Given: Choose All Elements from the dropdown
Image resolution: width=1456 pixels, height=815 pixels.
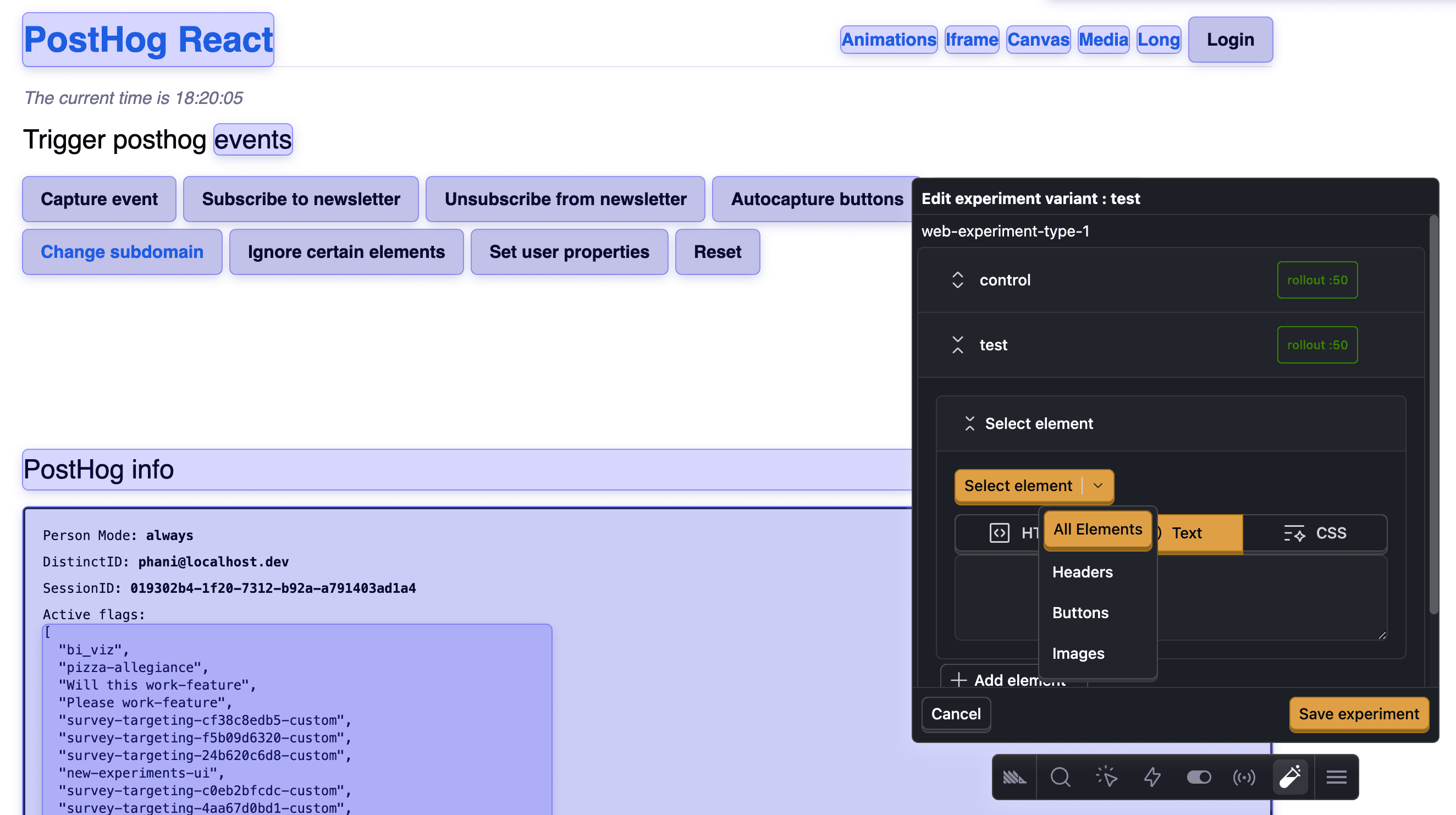Looking at the screenshot, I should [x=1097, y=529].
